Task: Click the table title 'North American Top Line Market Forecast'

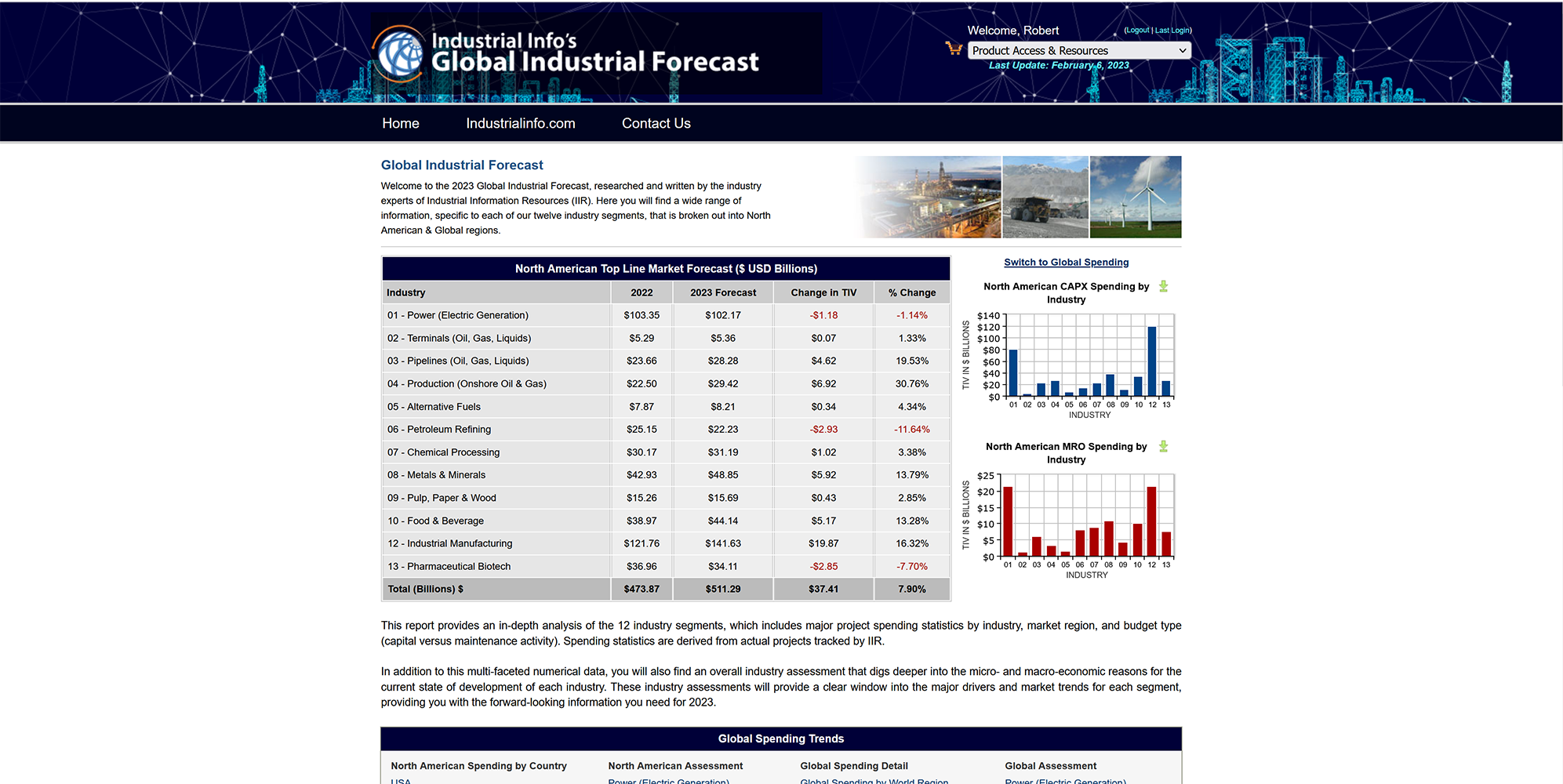Action: pos(666,268)
